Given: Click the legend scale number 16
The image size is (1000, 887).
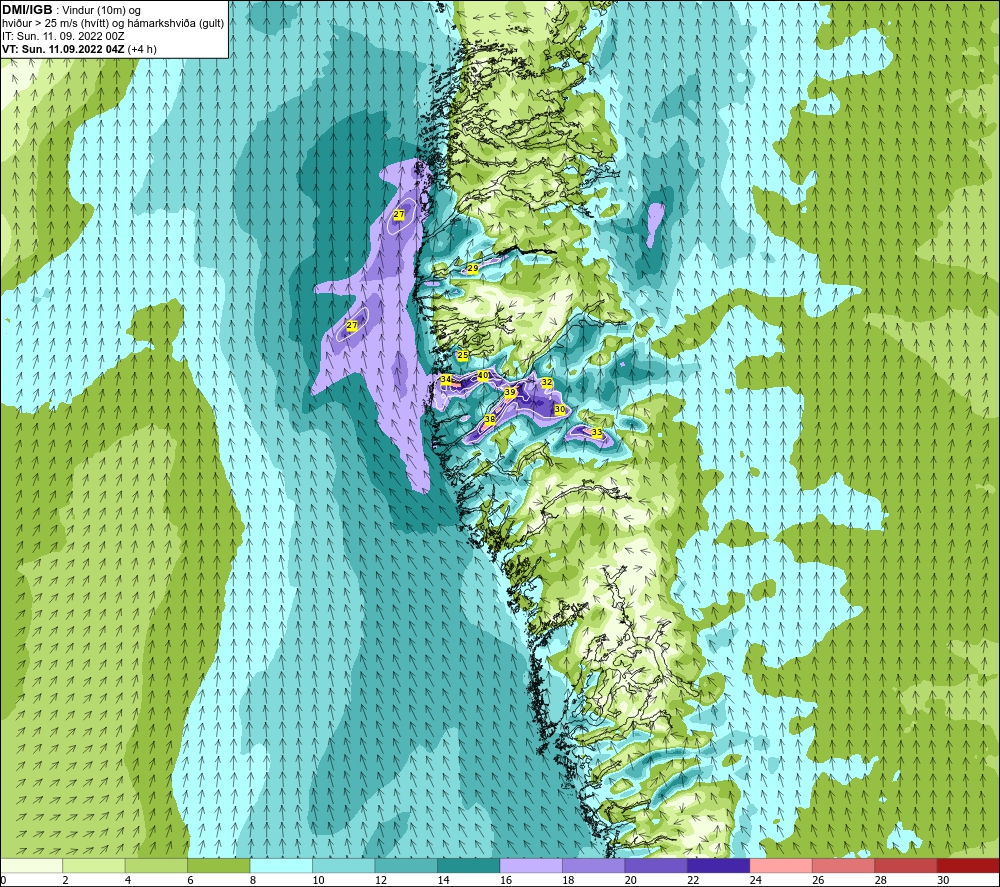Looking at the screenshot, I should click(x=506, y=880).
